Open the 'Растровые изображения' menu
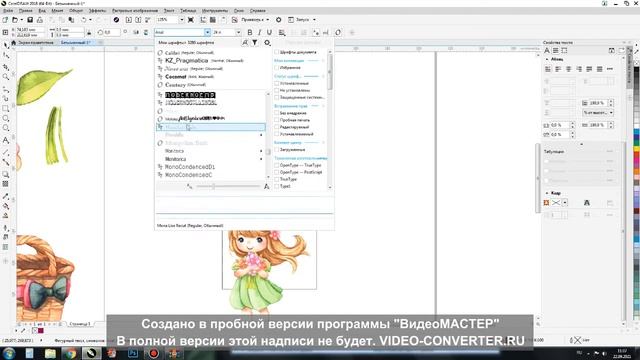 click(x=135, y=11)
